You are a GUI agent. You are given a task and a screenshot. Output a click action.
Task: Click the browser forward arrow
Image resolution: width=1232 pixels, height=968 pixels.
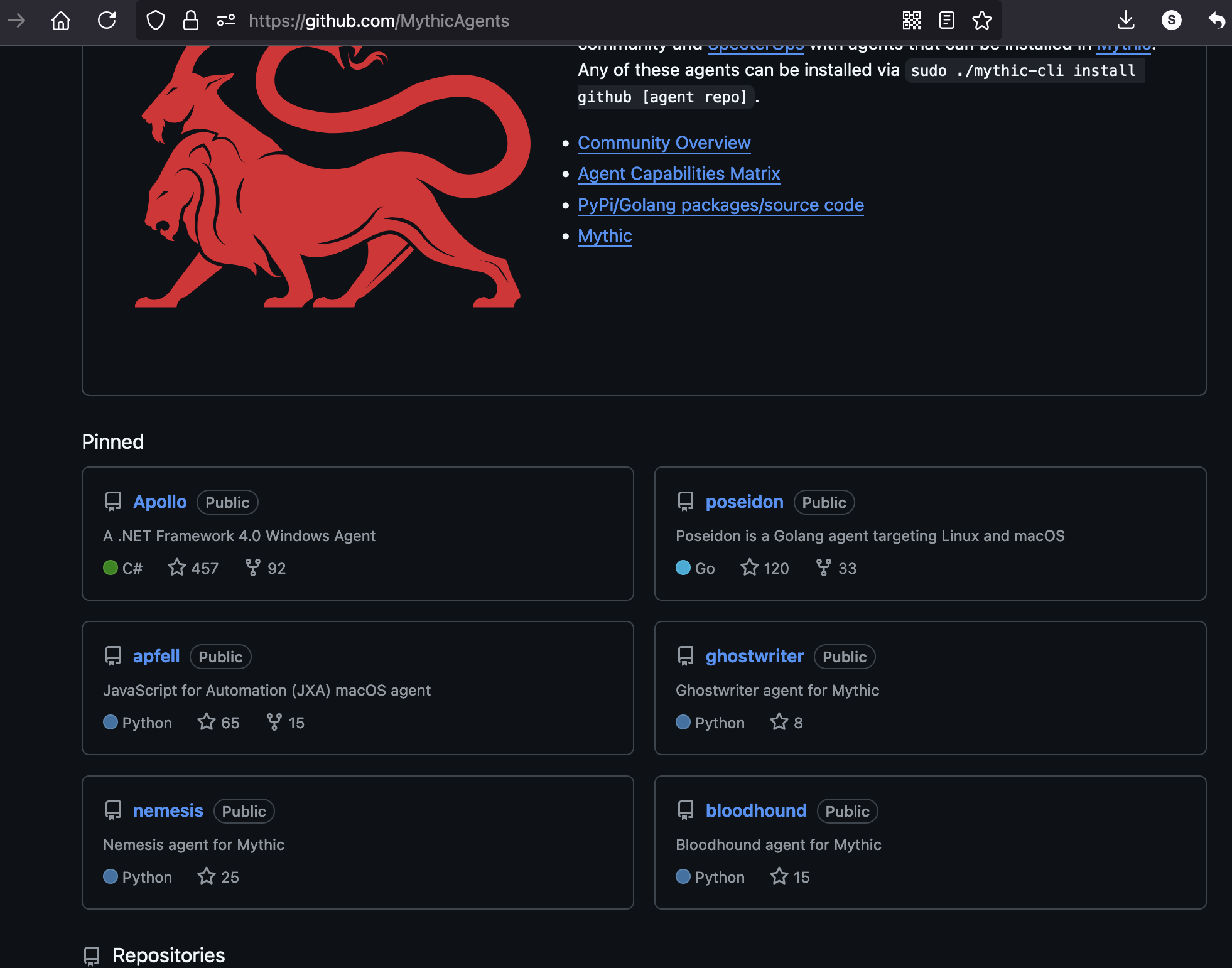click(x=16, y=21)
